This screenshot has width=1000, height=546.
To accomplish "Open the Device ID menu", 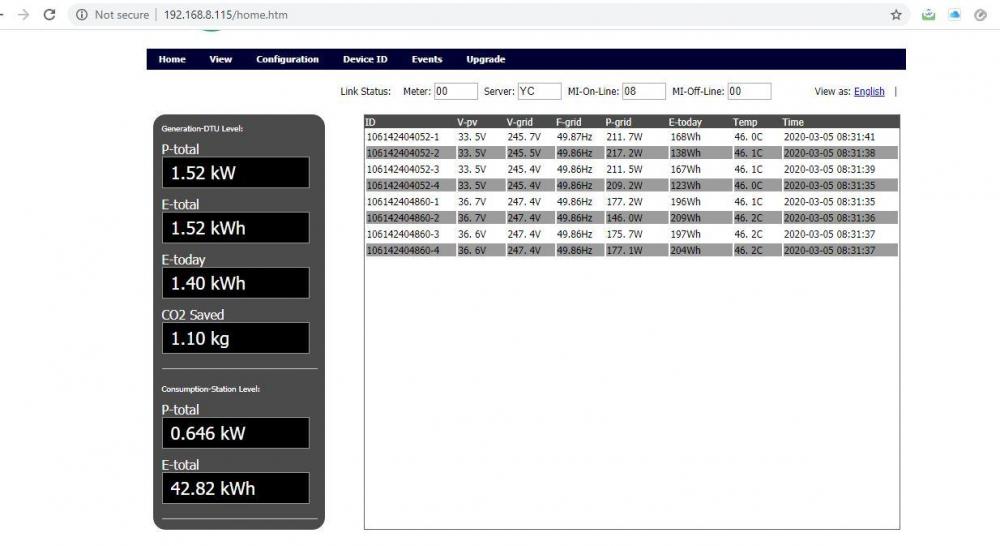I will (x=365, y=59).
